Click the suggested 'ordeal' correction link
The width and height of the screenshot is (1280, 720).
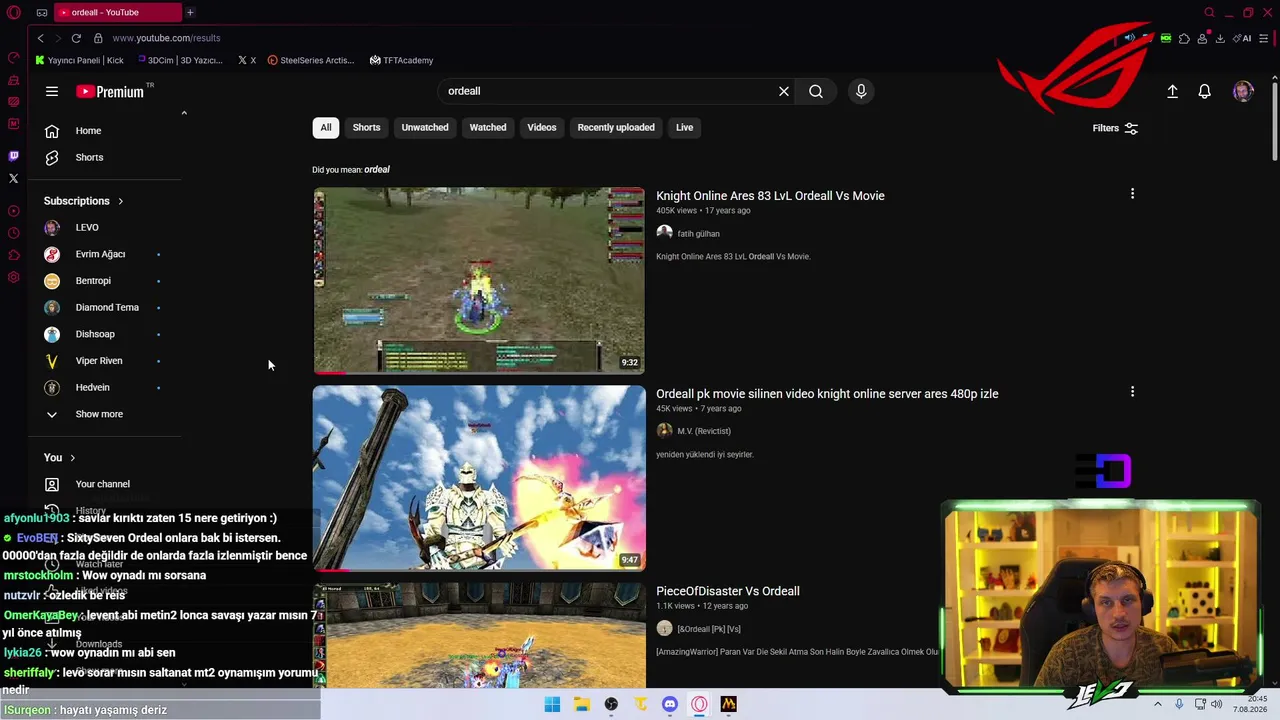click(x=377, y=170)
